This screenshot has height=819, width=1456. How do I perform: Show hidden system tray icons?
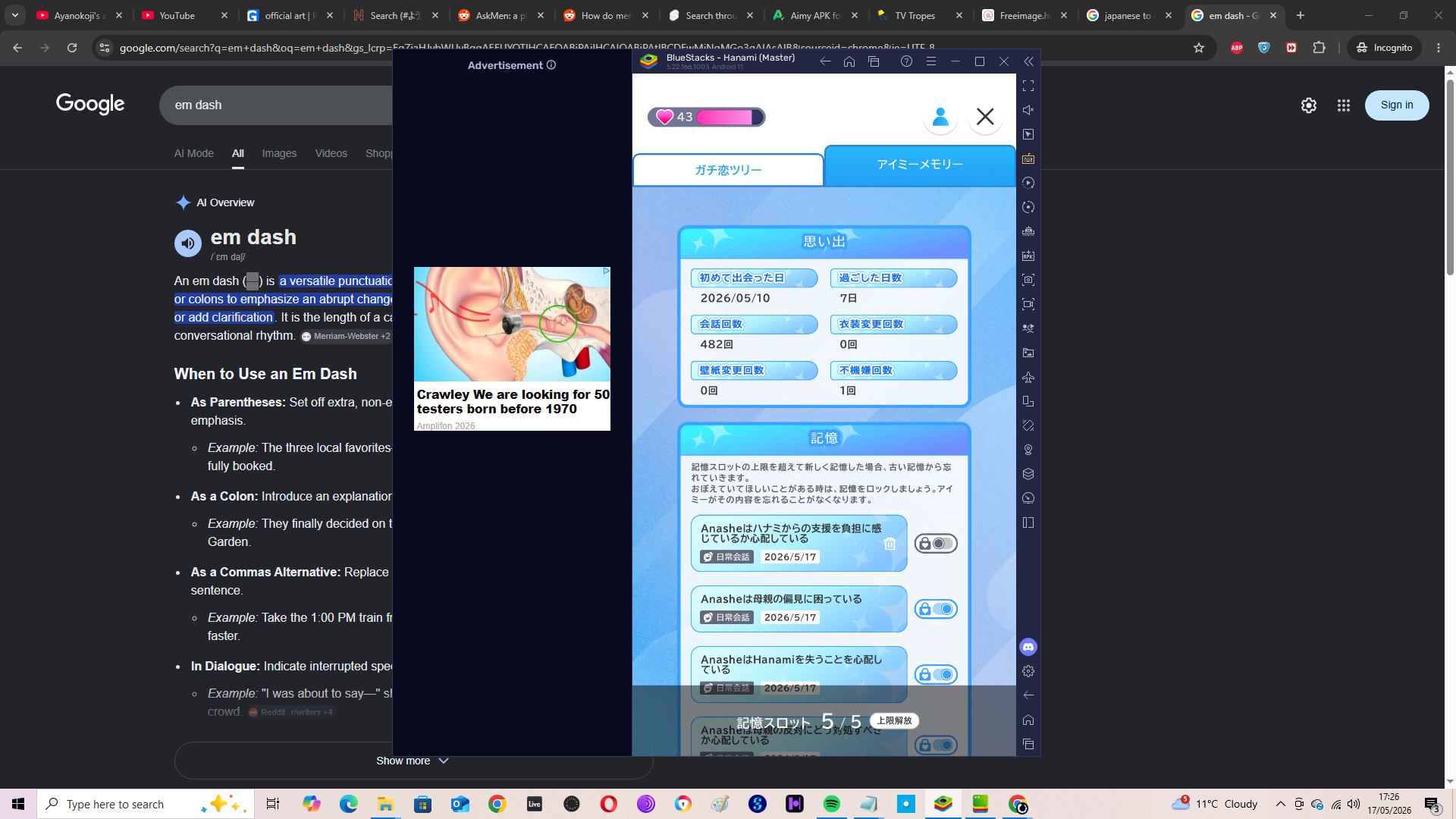[x=1281, y=804]
